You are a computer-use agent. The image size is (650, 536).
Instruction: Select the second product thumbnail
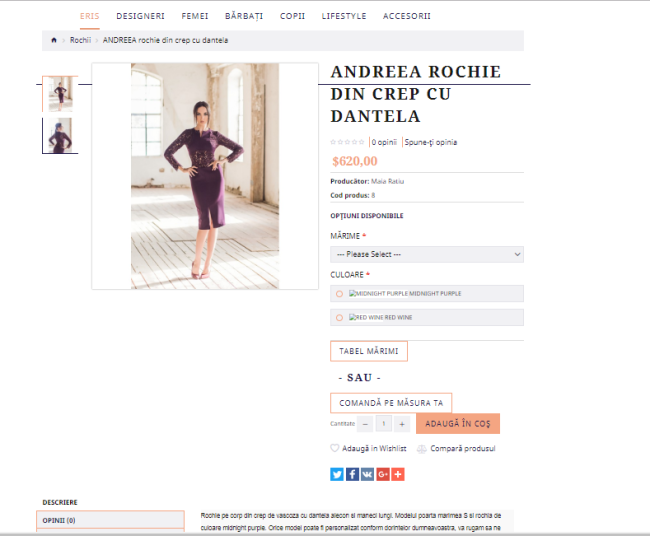pos(60,136)
